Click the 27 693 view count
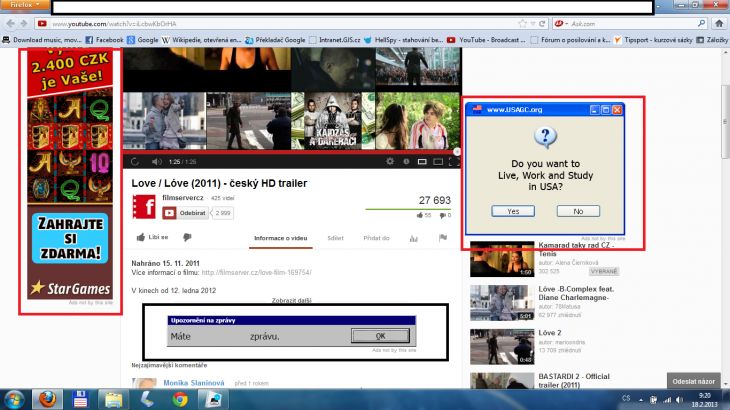The height and width of the screenshot is (410, 730). click(434, 201)
